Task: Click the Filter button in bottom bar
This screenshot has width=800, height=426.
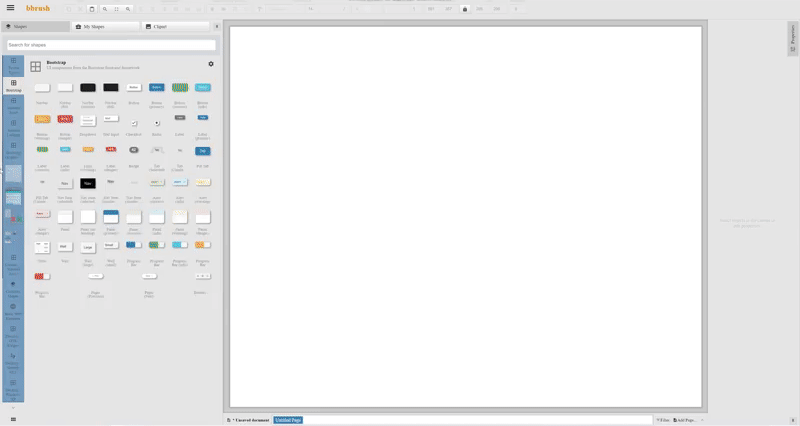Action: click(x=664, y=420)
